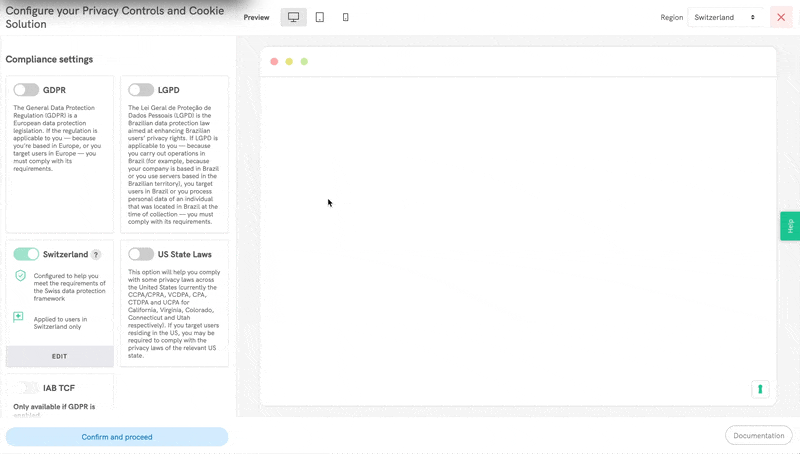Click the red dot in preview window
The height and width of the screenshot is (454, 800).
(274, 62)
